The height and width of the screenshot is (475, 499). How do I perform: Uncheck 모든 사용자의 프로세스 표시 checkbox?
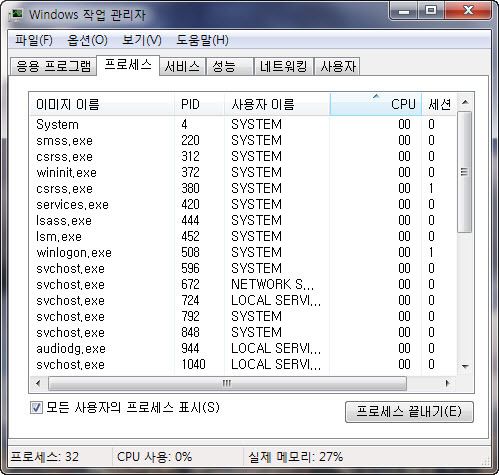pos(36,408)
